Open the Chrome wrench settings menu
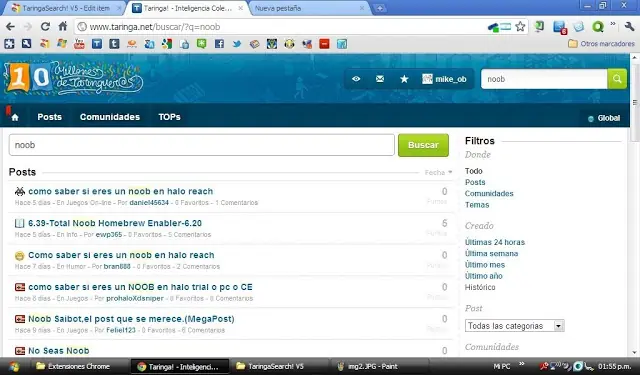The width and height of the screenshot is (640, 375). coord(629,27)
